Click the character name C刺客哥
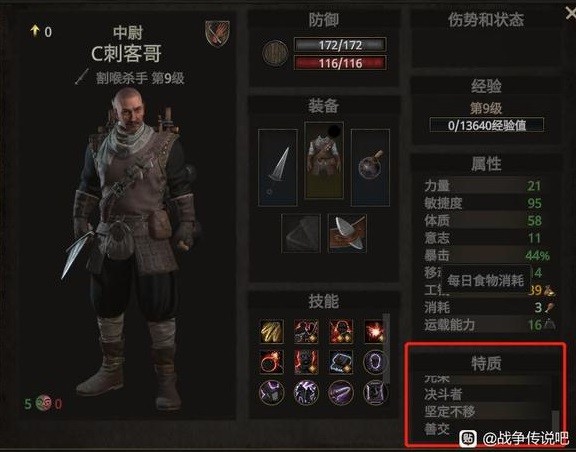Image resolution: width=576 pixels, height=452 pixels. [x=126, y=54]
